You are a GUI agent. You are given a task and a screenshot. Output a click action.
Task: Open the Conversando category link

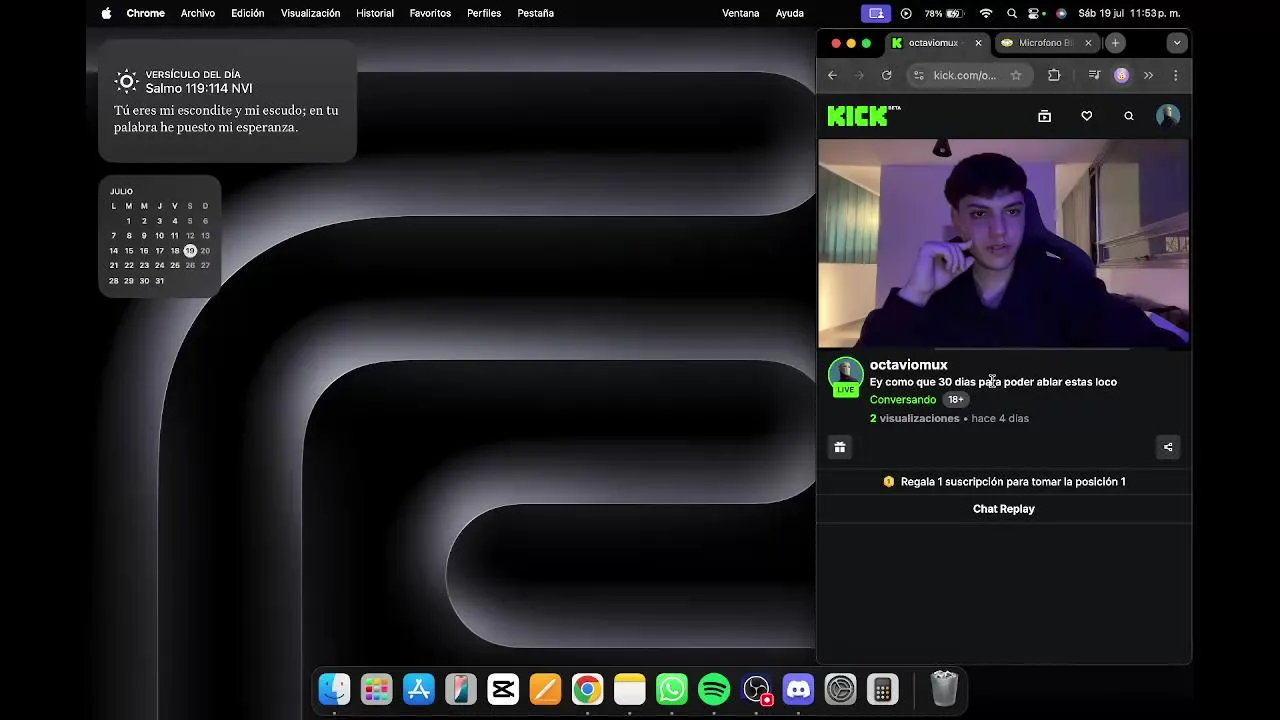(x=903, y=400)
